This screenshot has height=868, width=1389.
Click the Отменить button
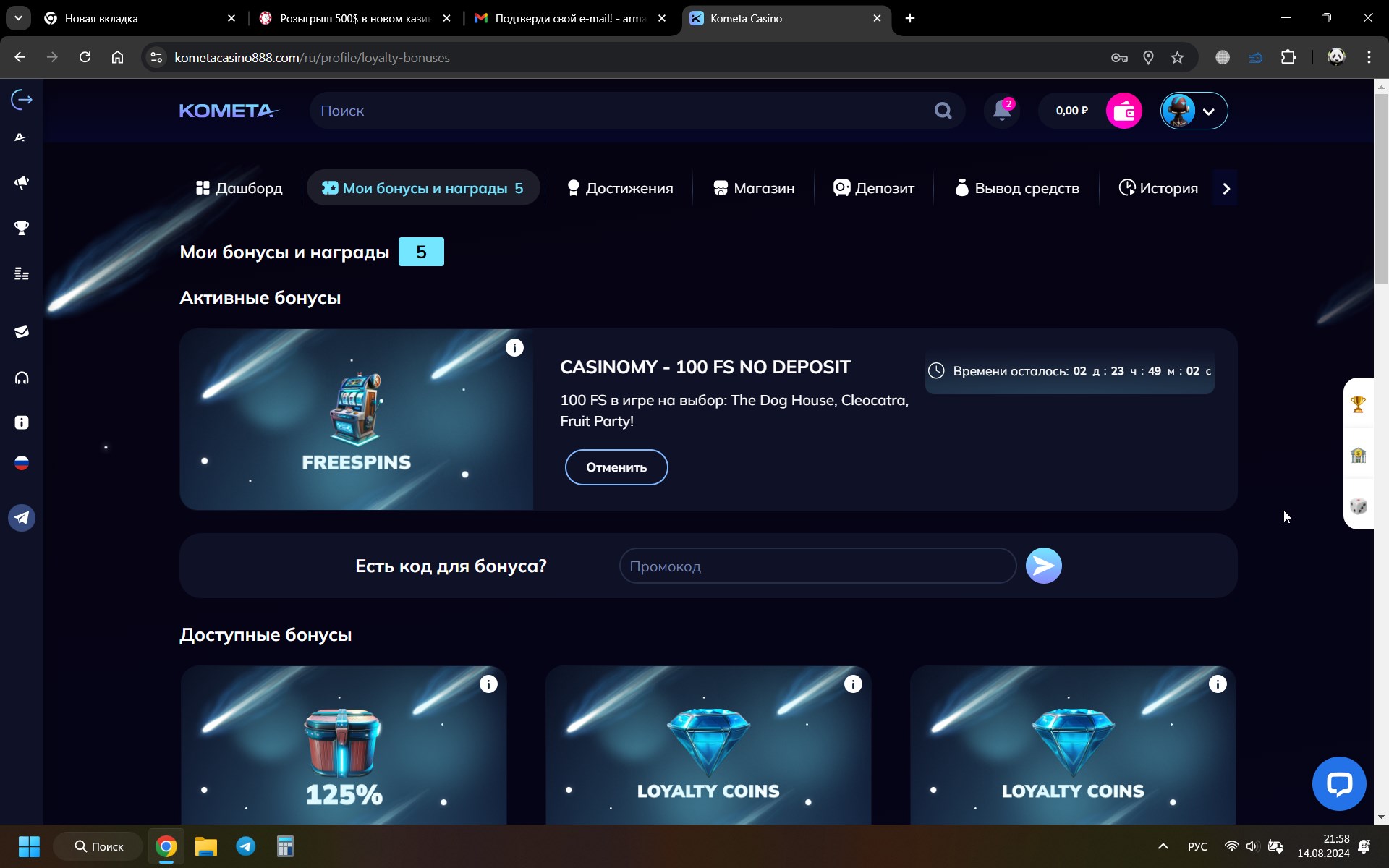[x=616, y=467]
